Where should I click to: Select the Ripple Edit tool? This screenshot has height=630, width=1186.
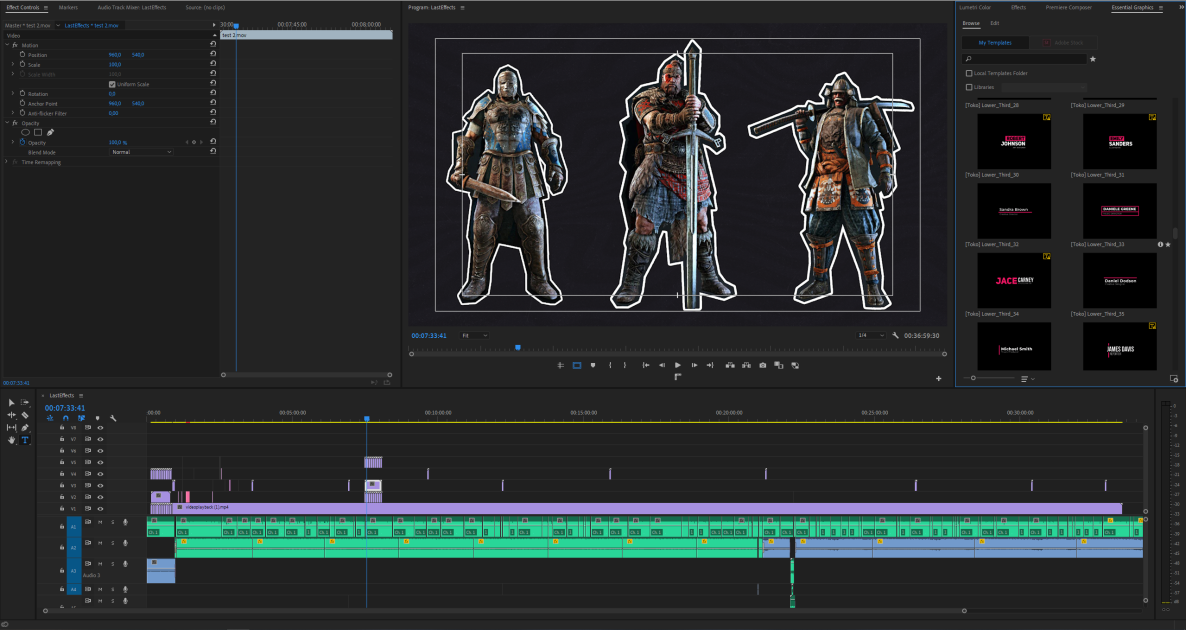[x=11, y=415]
